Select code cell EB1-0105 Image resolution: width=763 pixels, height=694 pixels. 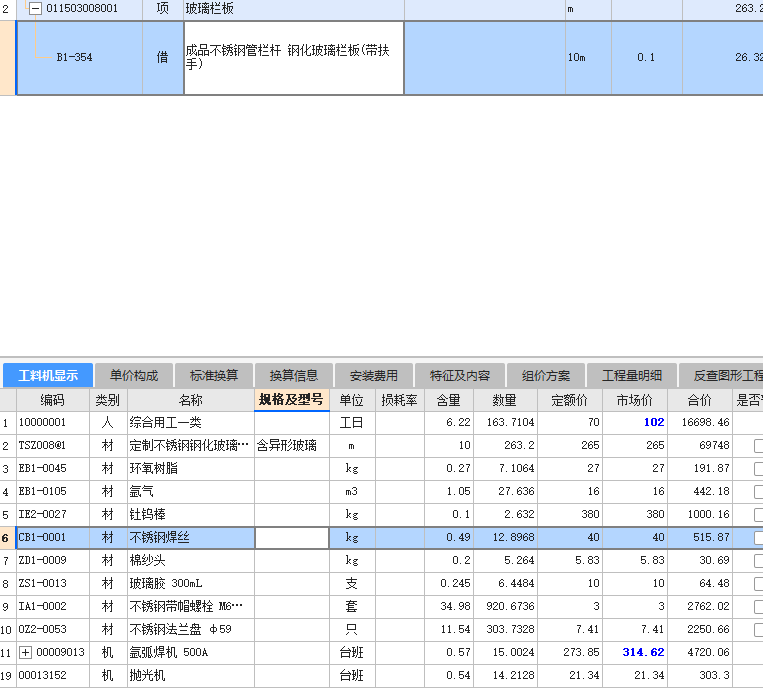pos(53,492)
